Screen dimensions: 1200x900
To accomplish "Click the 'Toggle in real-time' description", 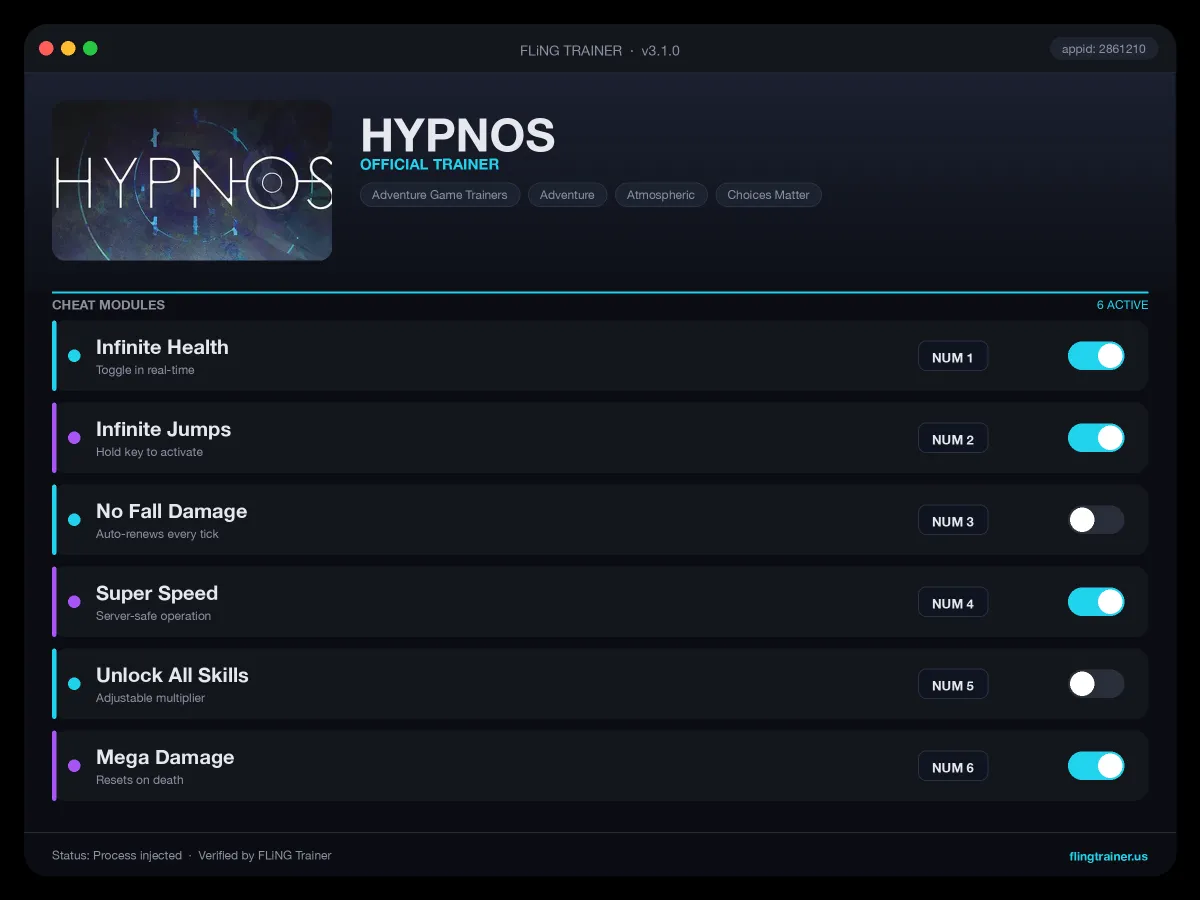I will point(145,370).
